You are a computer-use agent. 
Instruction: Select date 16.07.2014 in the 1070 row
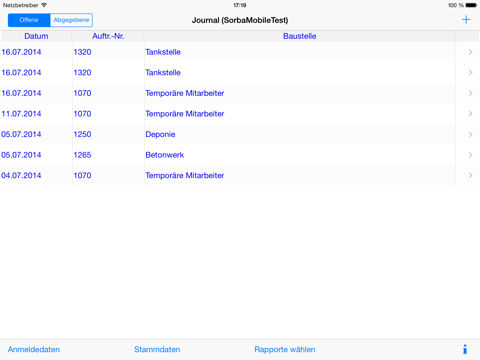(21, 93)
